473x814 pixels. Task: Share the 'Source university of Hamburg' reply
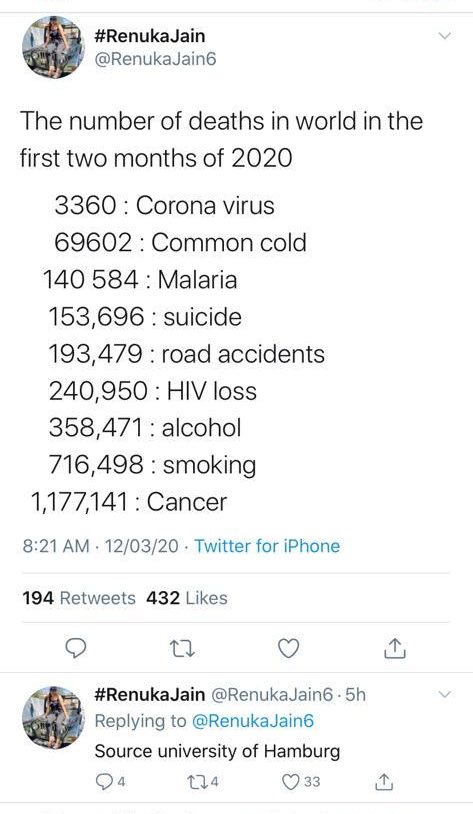383,781
